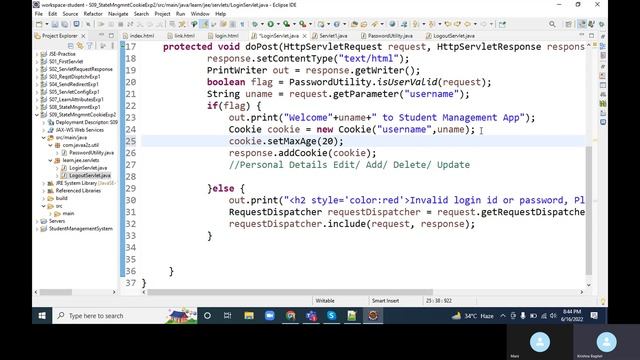The width and height of the screenshot is (640, 360).
Task: Click Collapse All icon in Project Explorer
Action: 70,46
